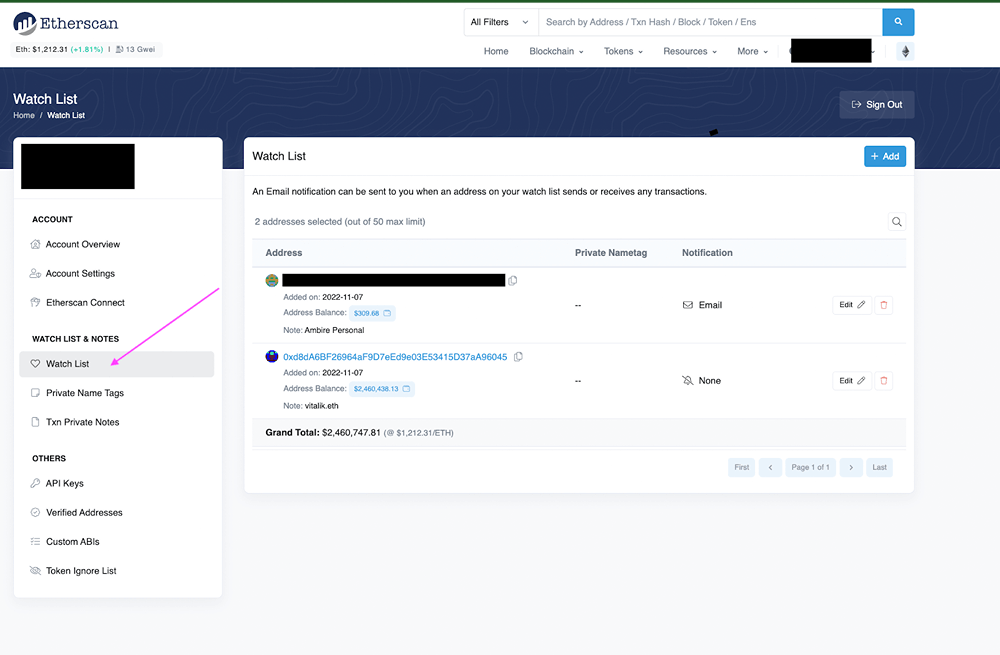Viewport: 1000px width, 655px height.
Task: Go to the next page arrow
Action: pyautogui.click(x=851, y=467)
